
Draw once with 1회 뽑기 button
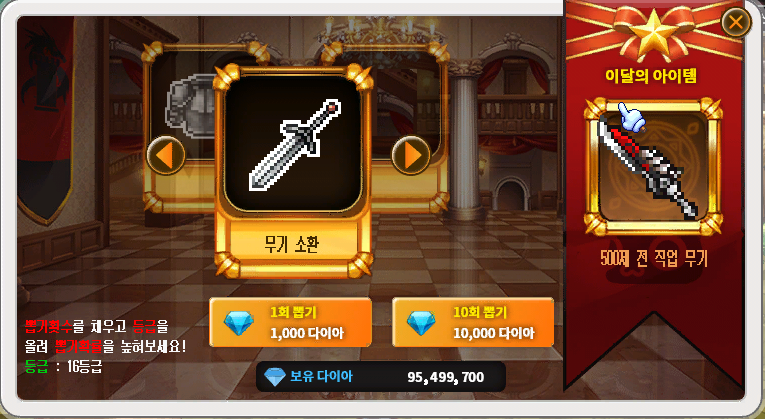290,322
